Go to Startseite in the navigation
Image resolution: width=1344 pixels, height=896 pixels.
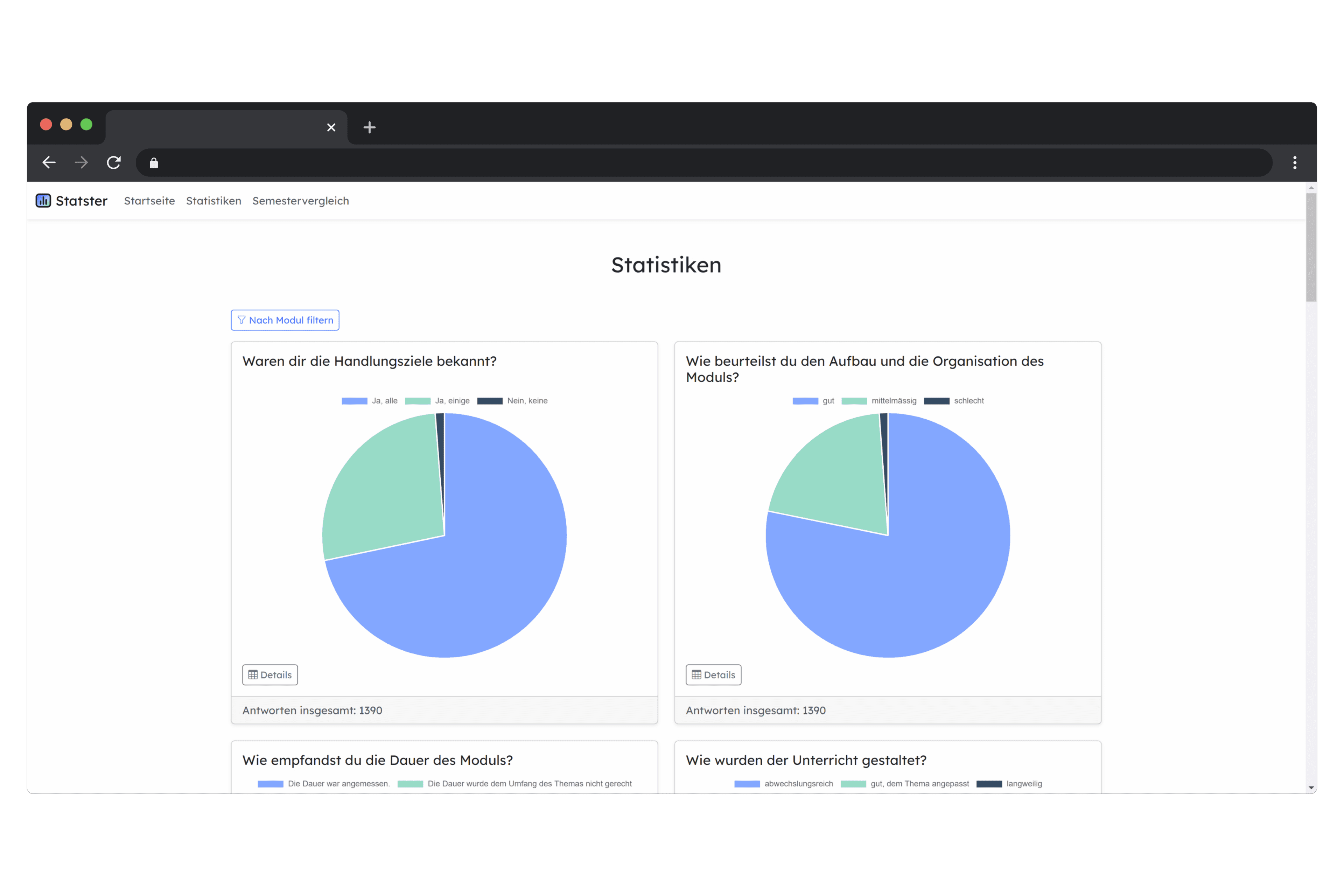point(149,201)
